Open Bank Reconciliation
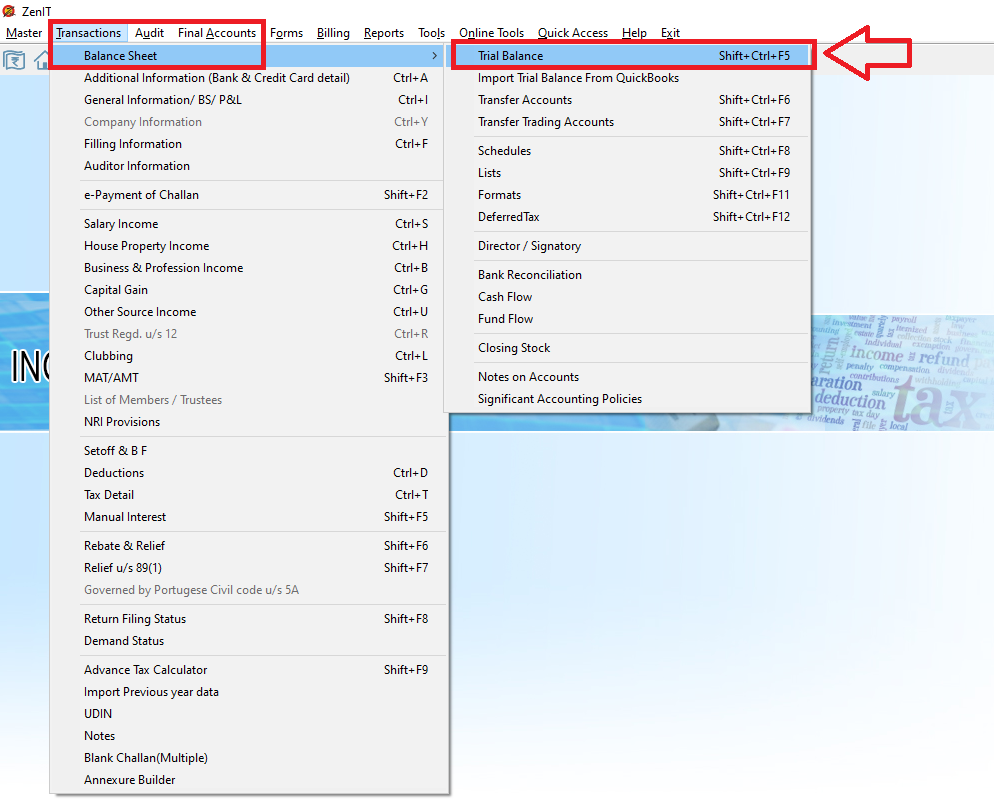The height and width of the screenshot is (811, 994). click(628, 275)
